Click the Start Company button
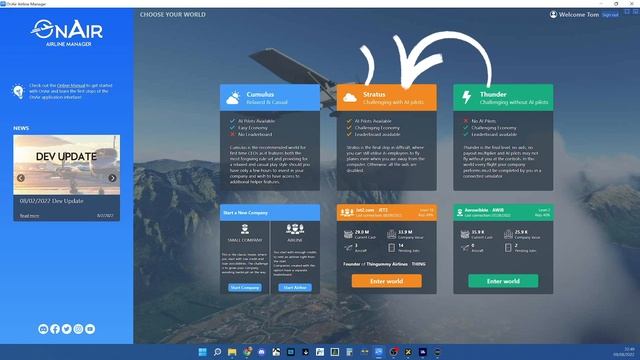This screenshot has height=360, width=640. click(x=245, y=287)
